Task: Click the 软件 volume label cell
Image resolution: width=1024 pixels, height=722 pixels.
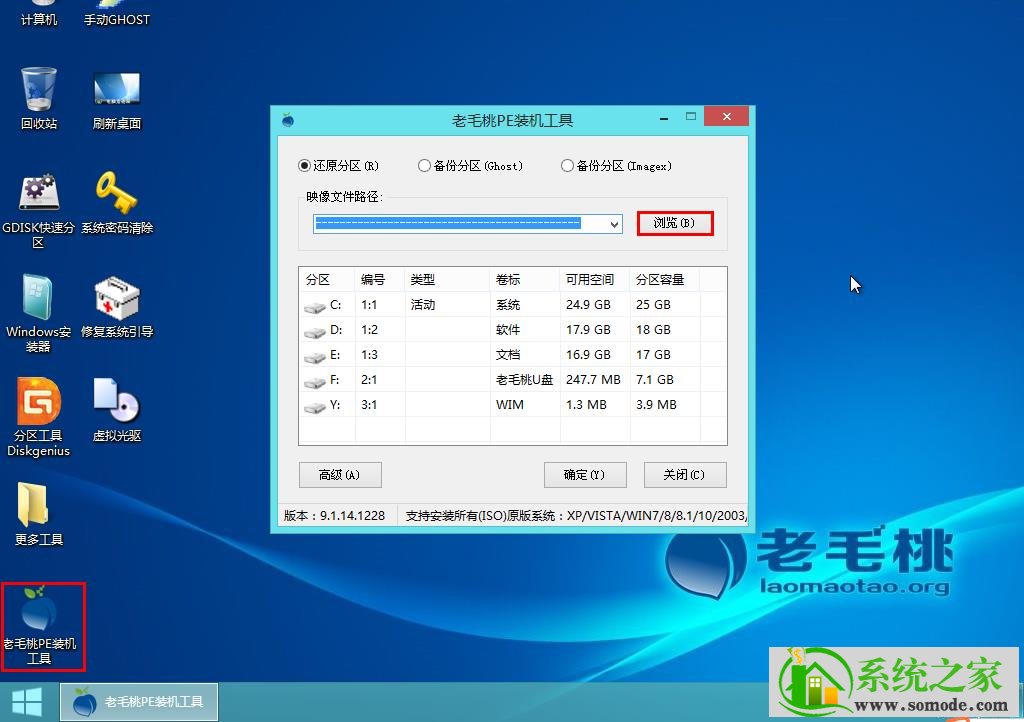Action: [508, 330]
